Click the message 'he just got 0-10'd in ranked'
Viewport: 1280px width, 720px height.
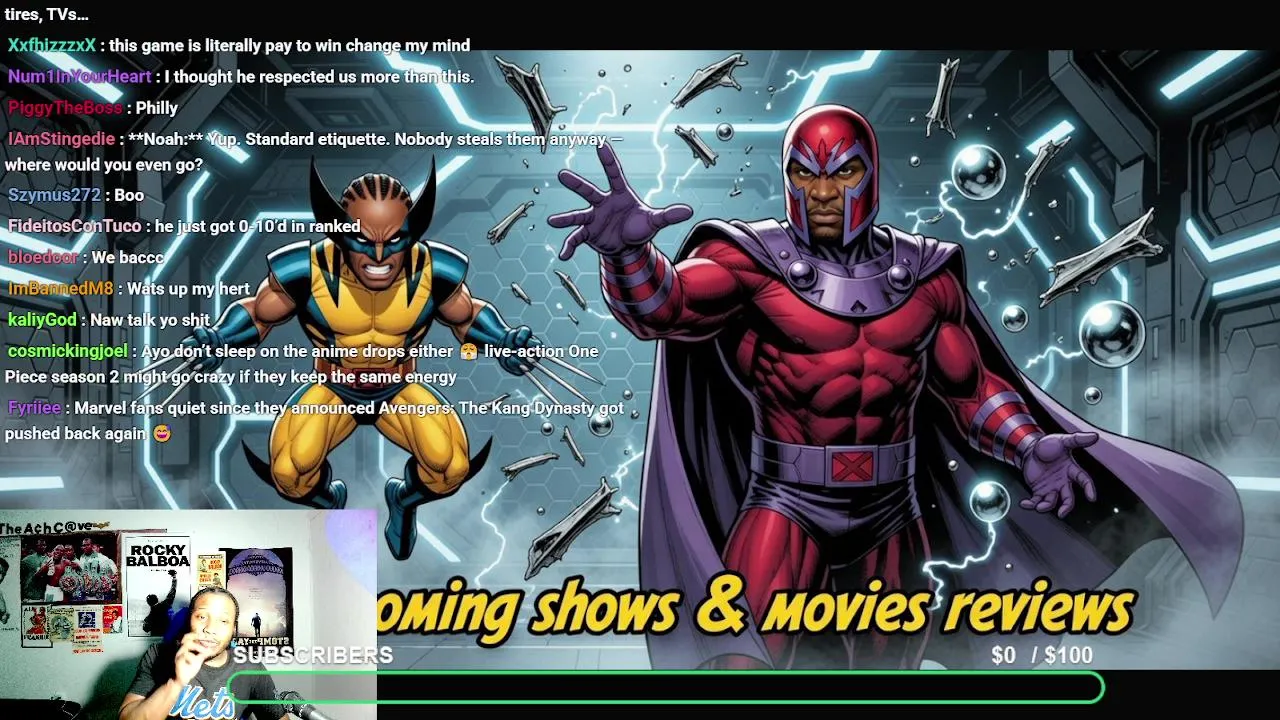[x=258, y=226]
